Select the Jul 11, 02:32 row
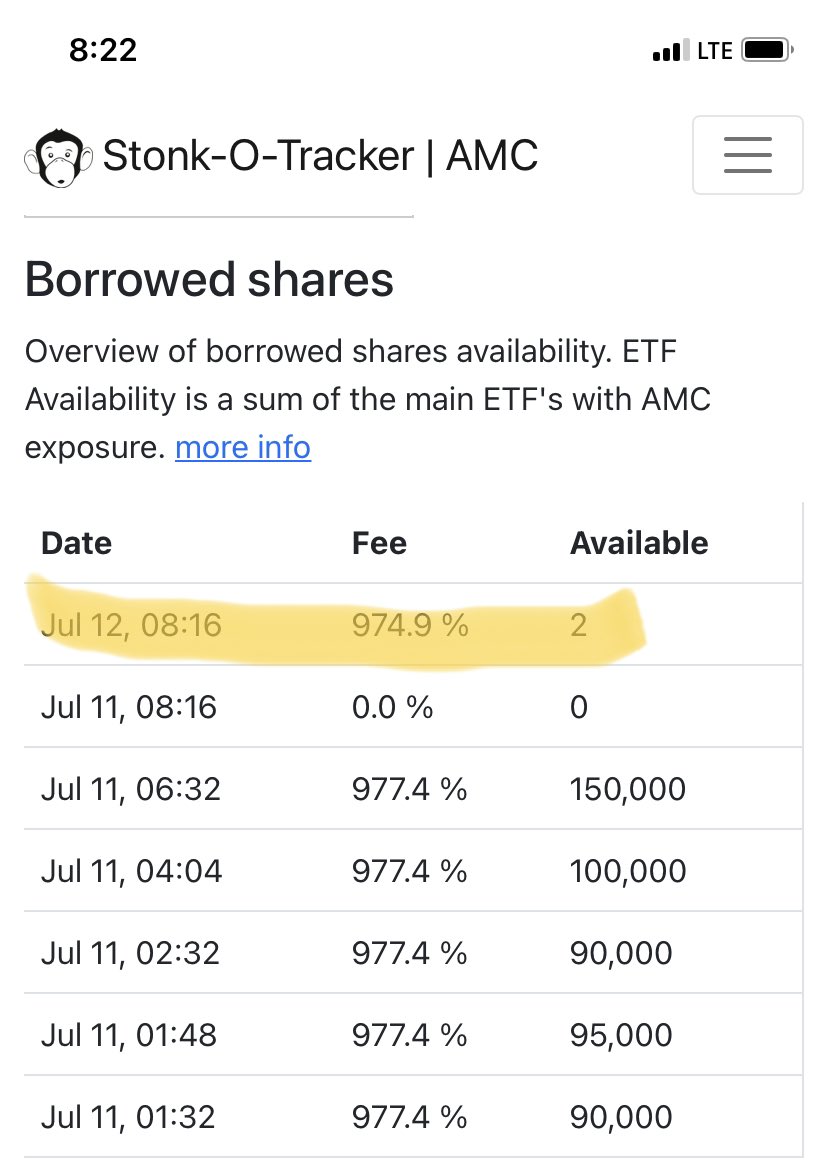This screenshot has width=828, height=1174. 413,952
